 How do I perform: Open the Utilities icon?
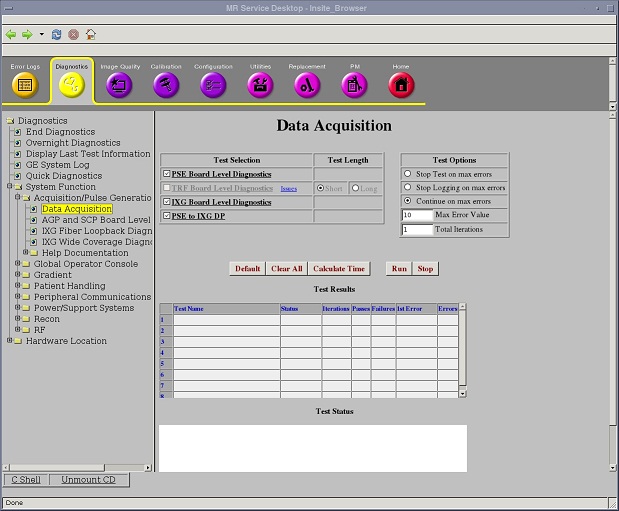pyautogui.click(x=260, y=85)
